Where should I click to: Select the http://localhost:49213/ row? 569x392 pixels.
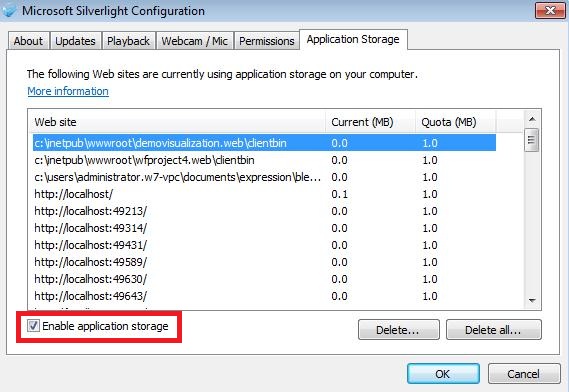tap(264, 211)
